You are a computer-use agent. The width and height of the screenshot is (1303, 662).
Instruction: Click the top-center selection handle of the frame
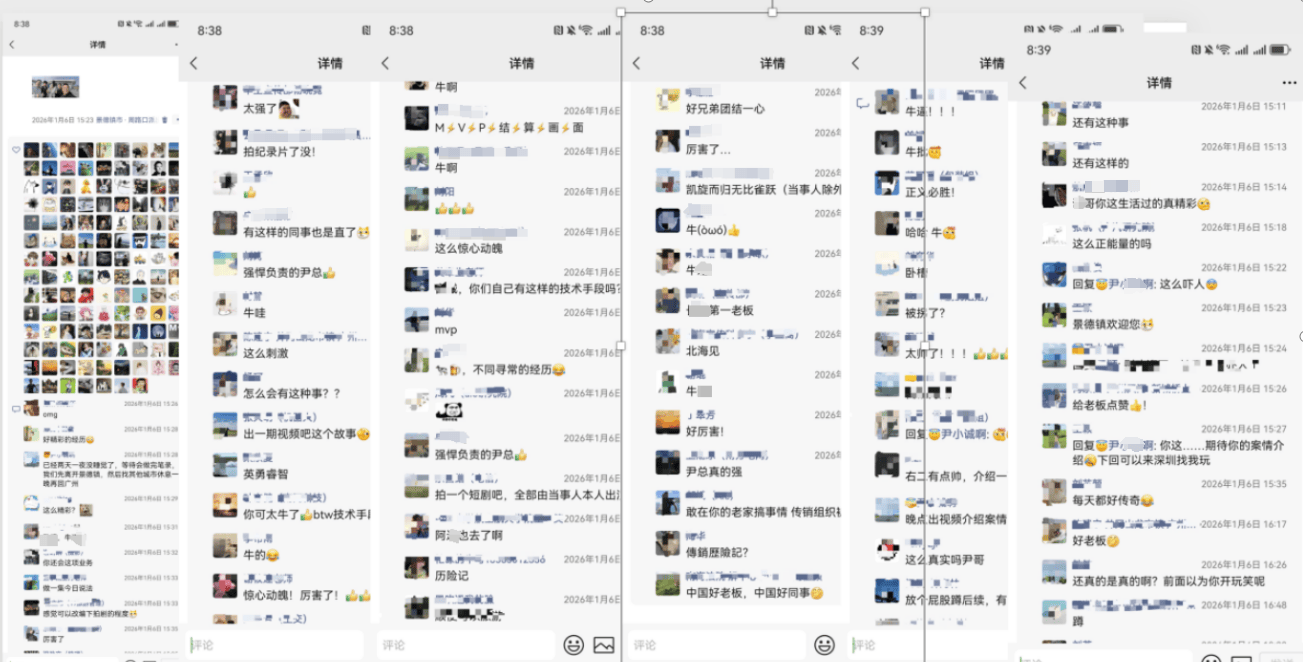tap(772, 12)
